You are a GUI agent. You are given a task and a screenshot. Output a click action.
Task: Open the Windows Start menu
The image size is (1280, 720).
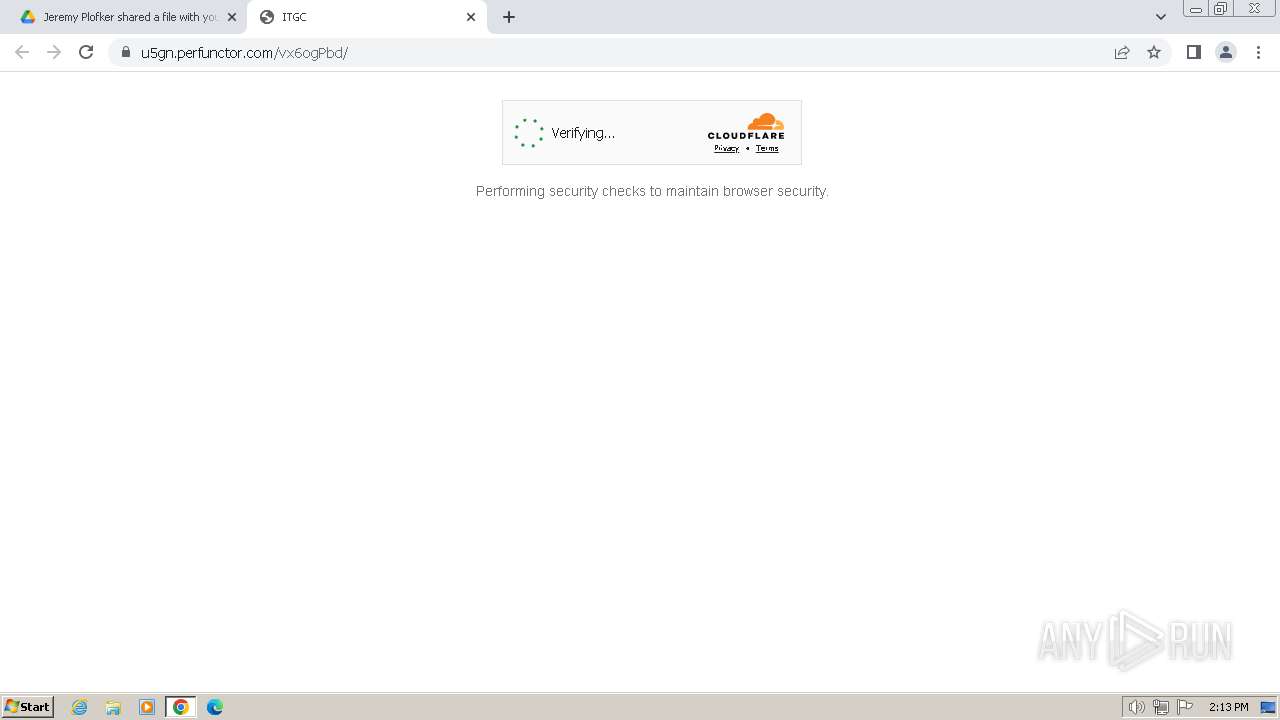(x=28, y=706)
